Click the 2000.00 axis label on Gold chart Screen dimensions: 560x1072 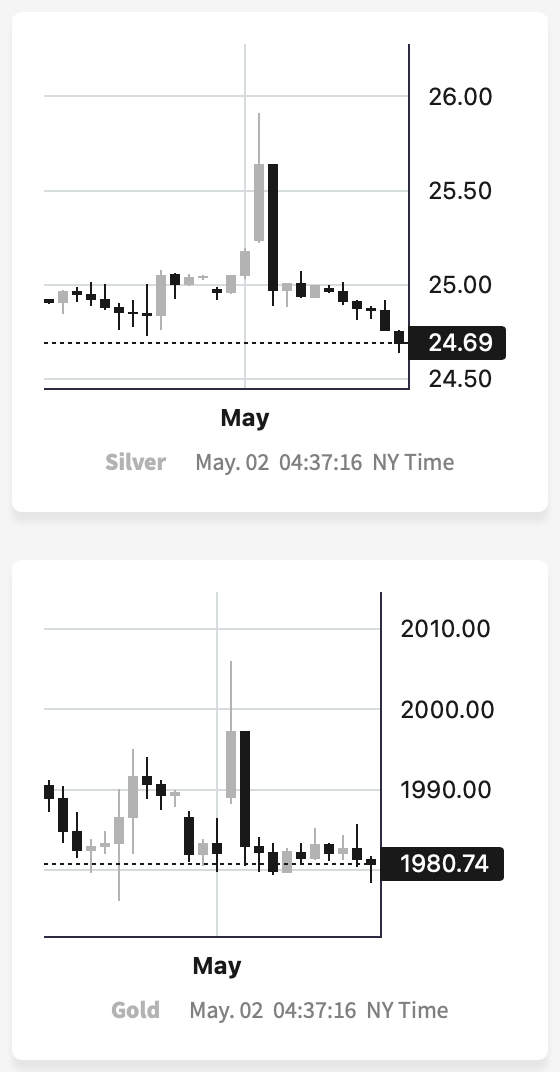(x=447, y=710)
